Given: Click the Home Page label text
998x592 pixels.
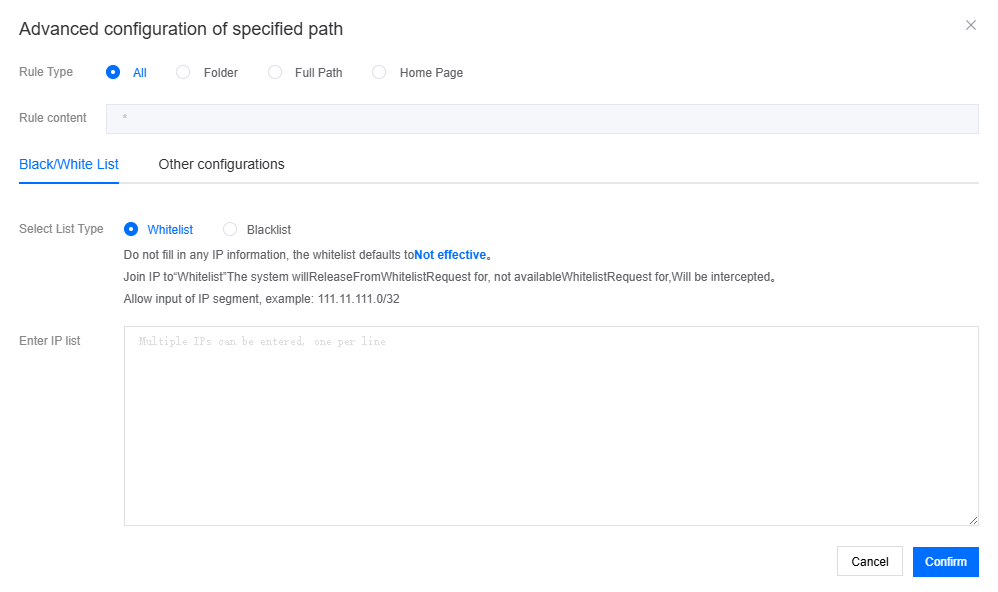Looking at the screenshot, I should coord(431,73).
